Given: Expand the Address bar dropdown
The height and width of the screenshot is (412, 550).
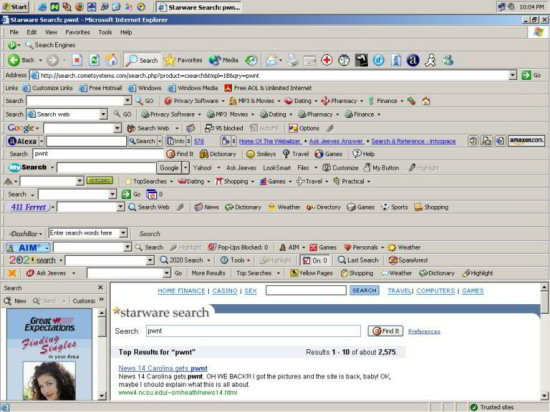Looking at the screenshot, I should [513, 75].
